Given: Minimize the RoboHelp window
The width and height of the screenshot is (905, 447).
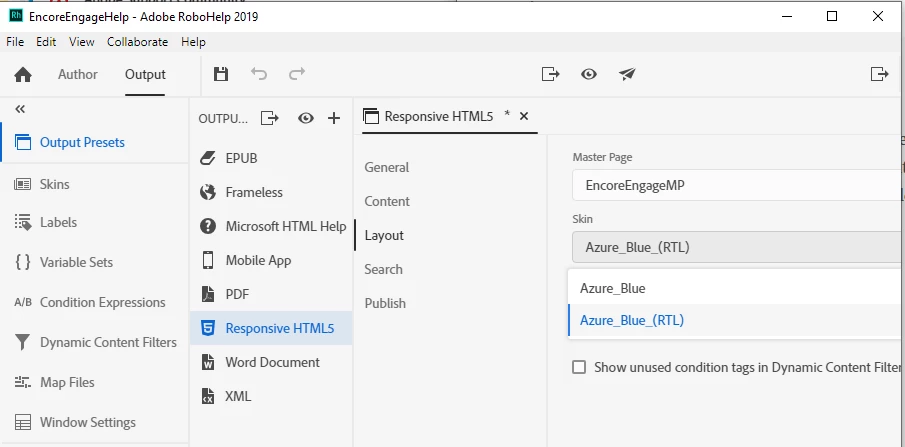Looking at the screenshot, I should [786, 16].
